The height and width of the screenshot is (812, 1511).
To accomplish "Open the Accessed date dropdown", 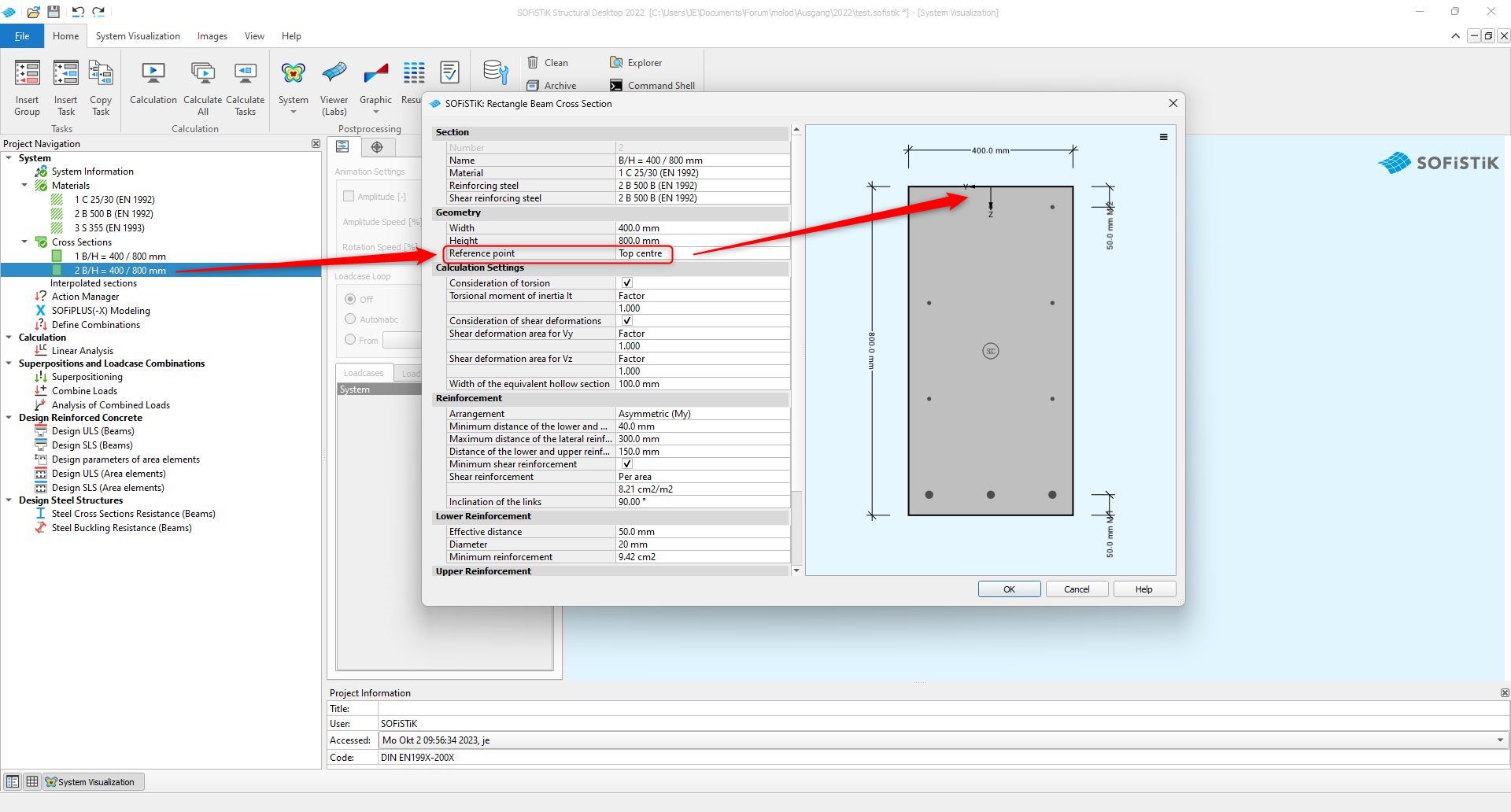I will click(x=1500, y=740).
